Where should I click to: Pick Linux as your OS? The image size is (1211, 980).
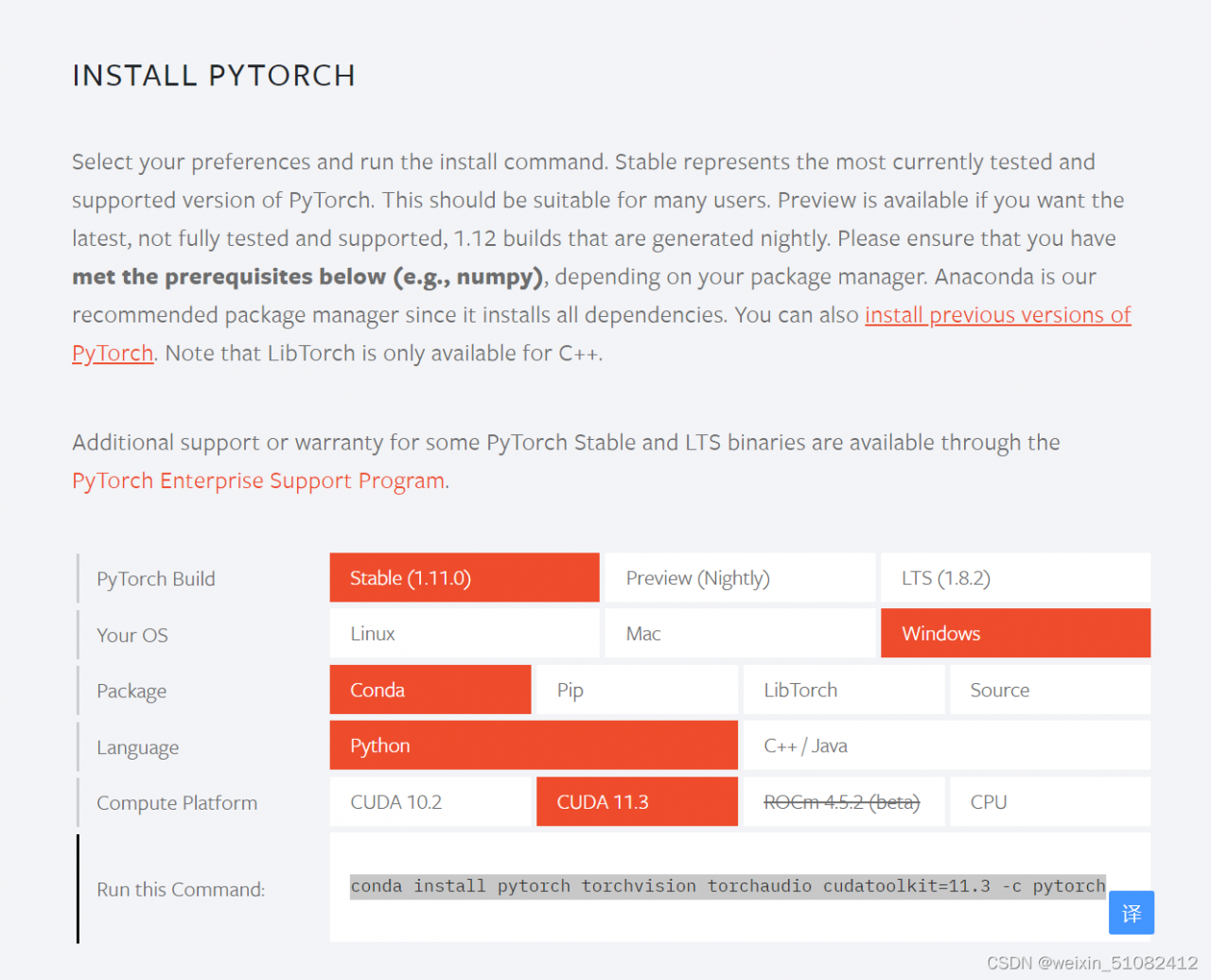(464, 634)
